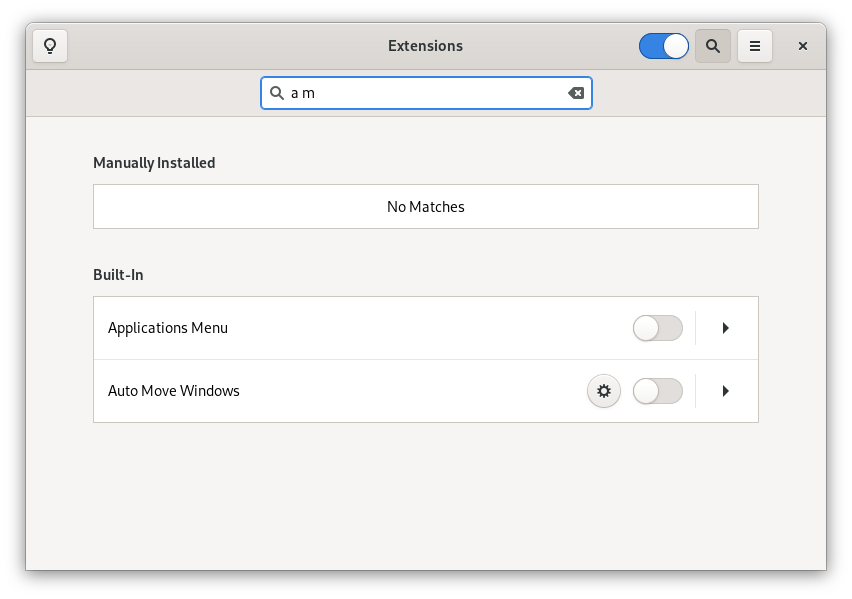Open Auto Move Windows settings gear
The width and height of the screenshot is (852, 599).
pos(604,391)
